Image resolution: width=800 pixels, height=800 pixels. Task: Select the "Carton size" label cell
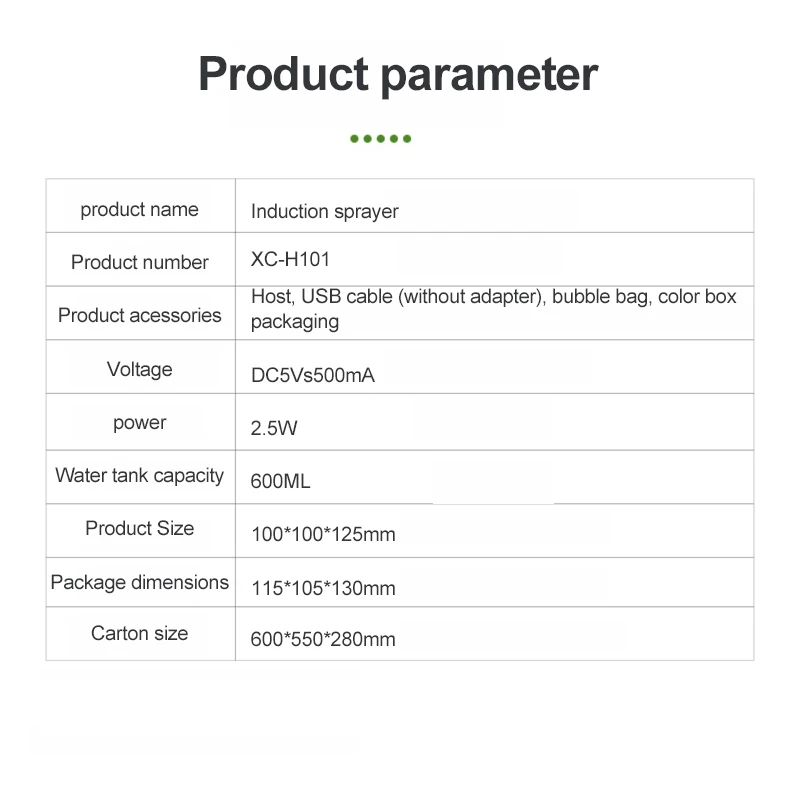(x=140, y=633)
